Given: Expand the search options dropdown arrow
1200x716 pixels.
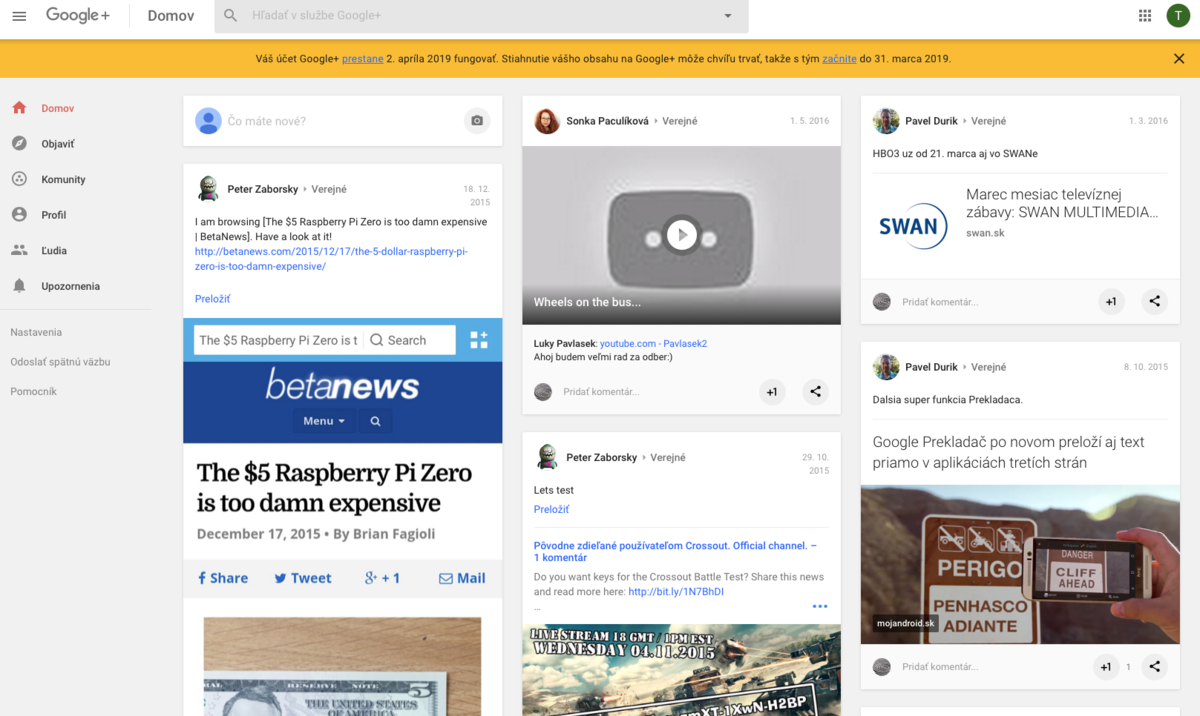Looking at the screenshot, I should tap(728, 16).
